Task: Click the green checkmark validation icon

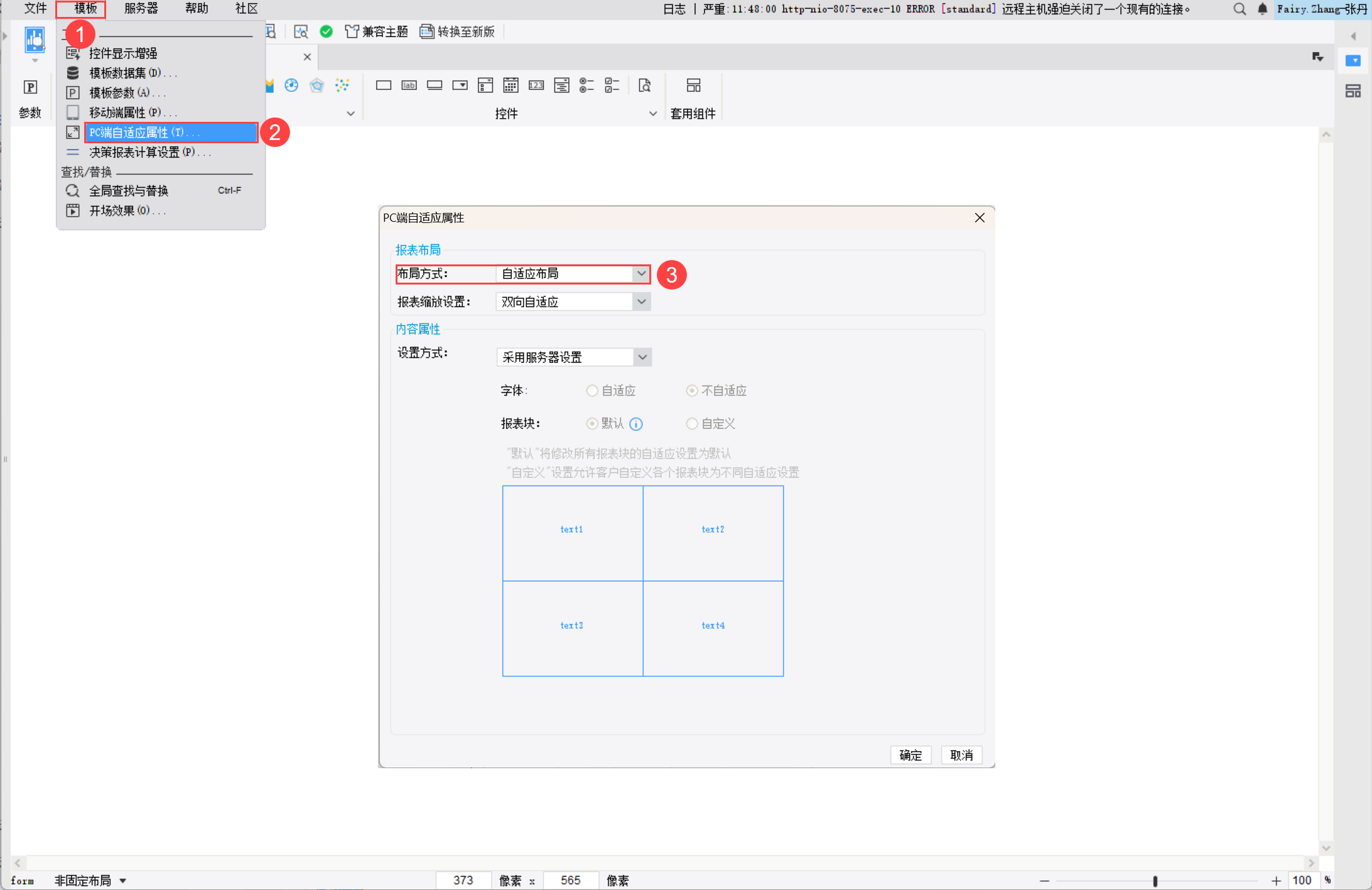Action: pyautogui.click(x=326, y=31)
